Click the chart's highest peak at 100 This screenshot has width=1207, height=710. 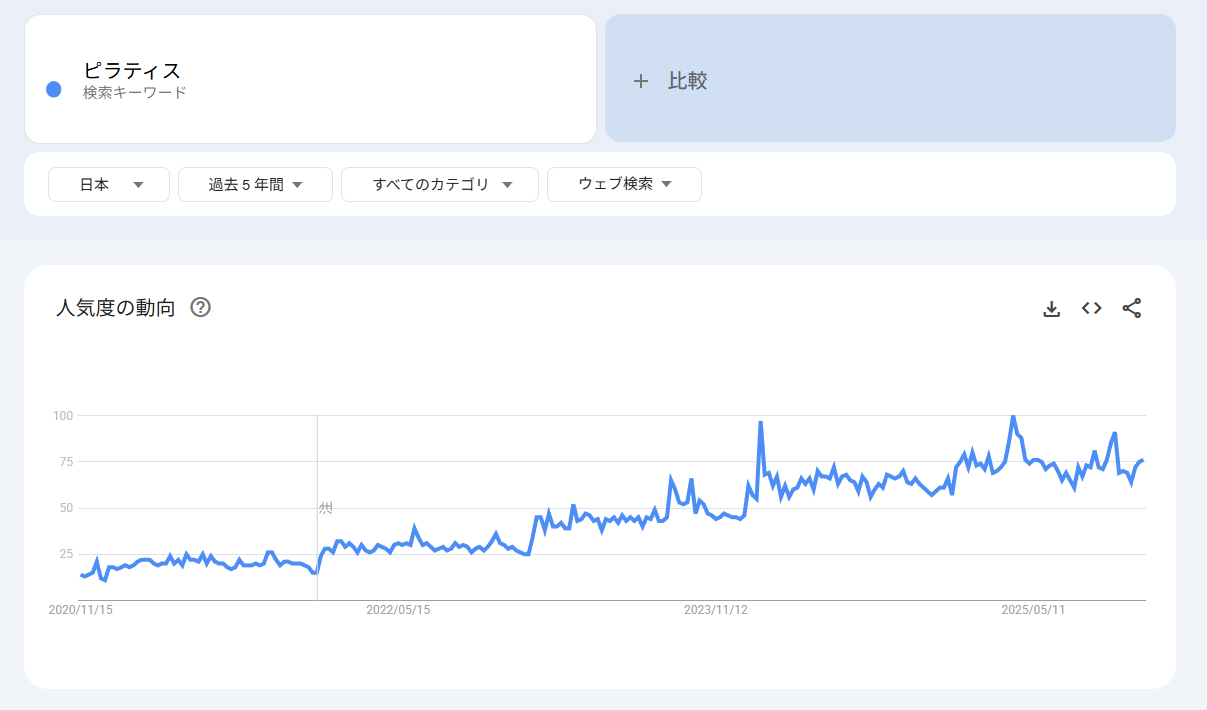1013,416
